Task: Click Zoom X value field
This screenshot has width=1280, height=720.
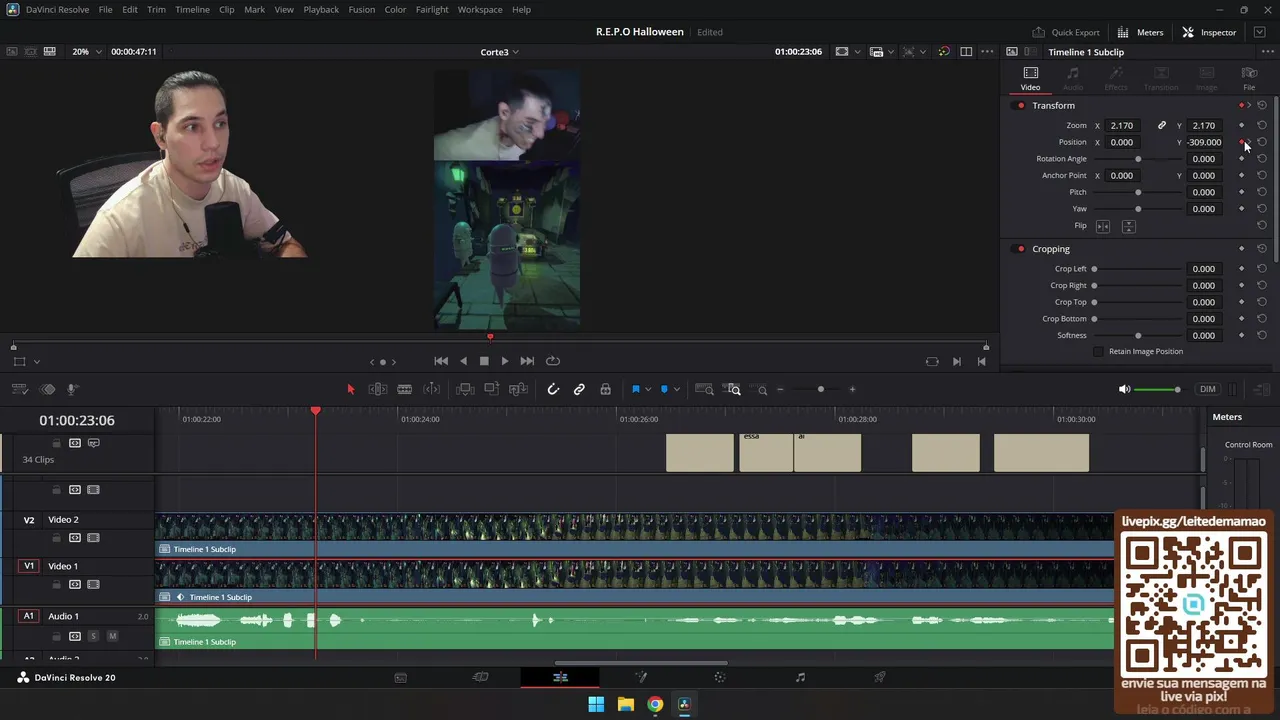Action: click(1122, 126)
